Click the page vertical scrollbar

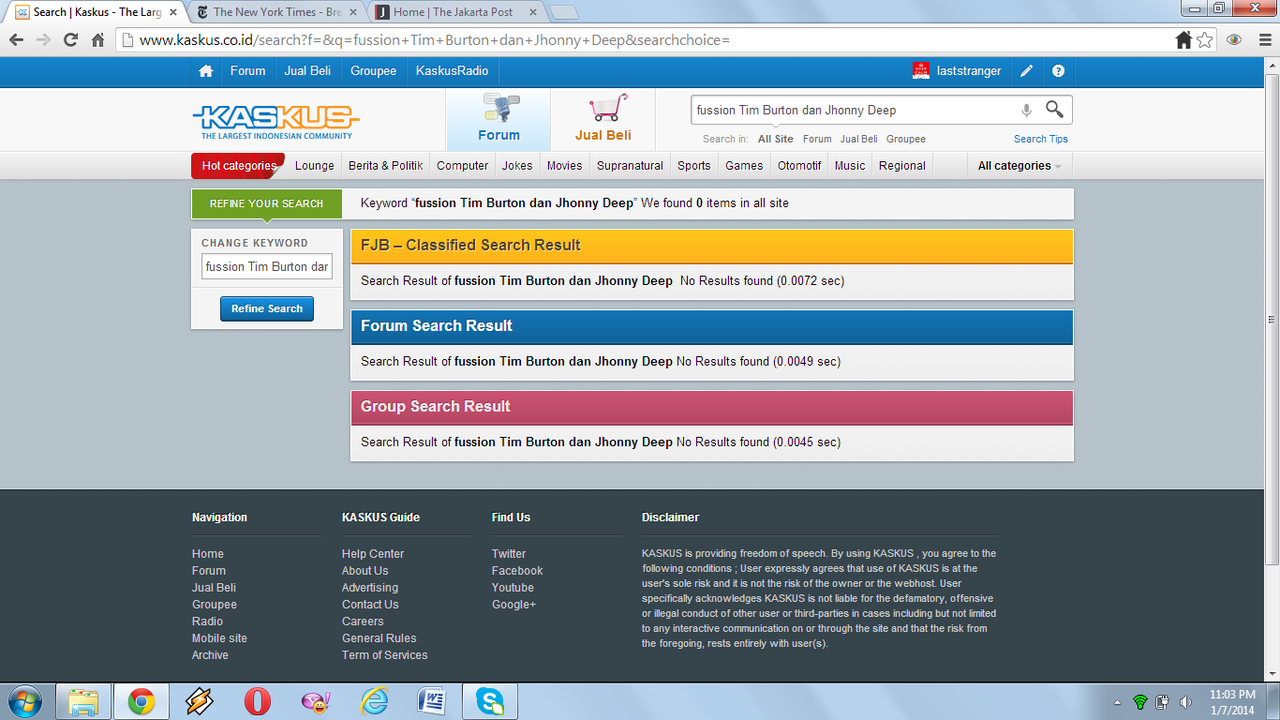1272,320
